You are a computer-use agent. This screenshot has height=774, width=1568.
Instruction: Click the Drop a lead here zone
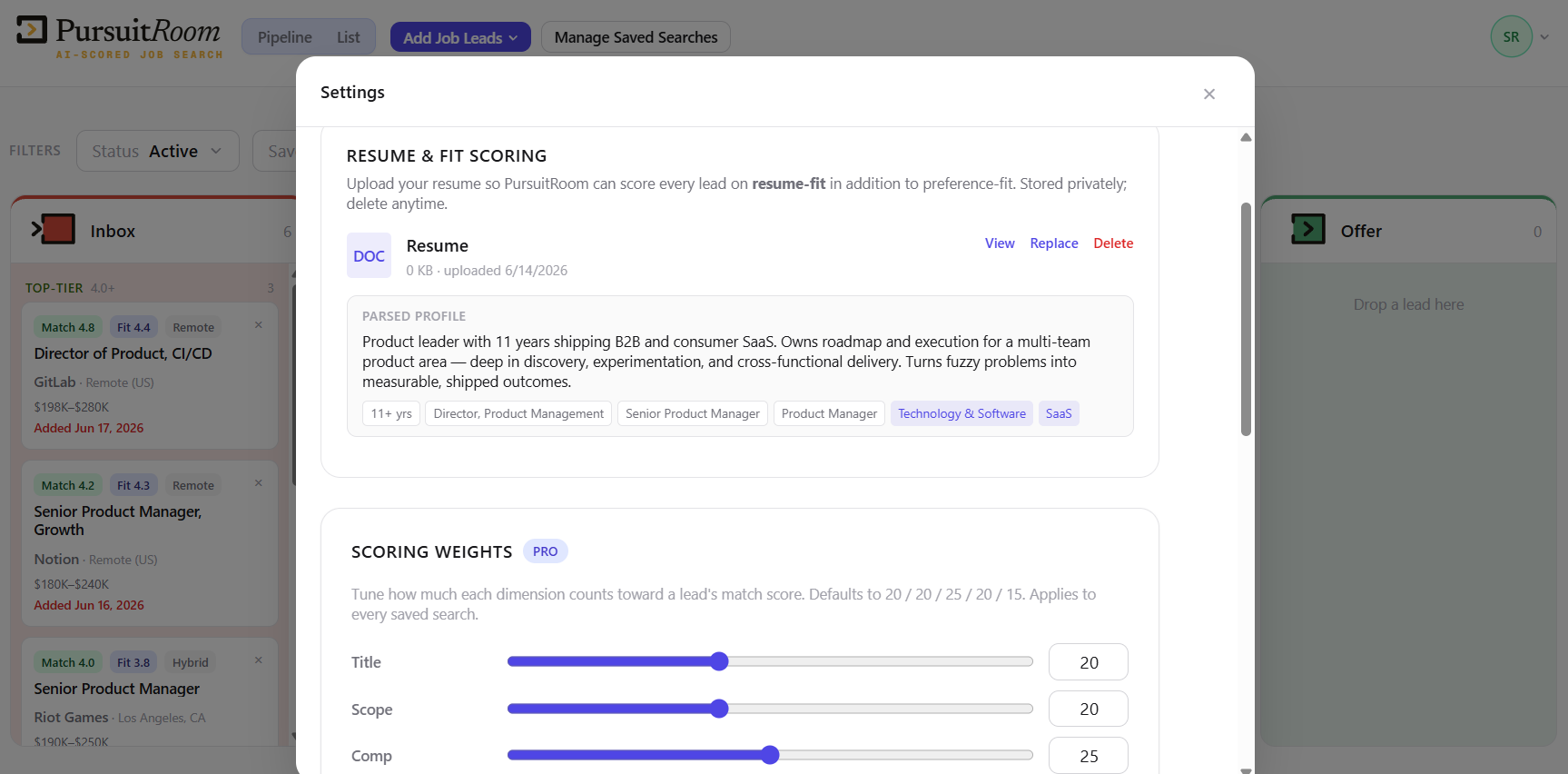pyautogui.click(x=1408, y=304)
